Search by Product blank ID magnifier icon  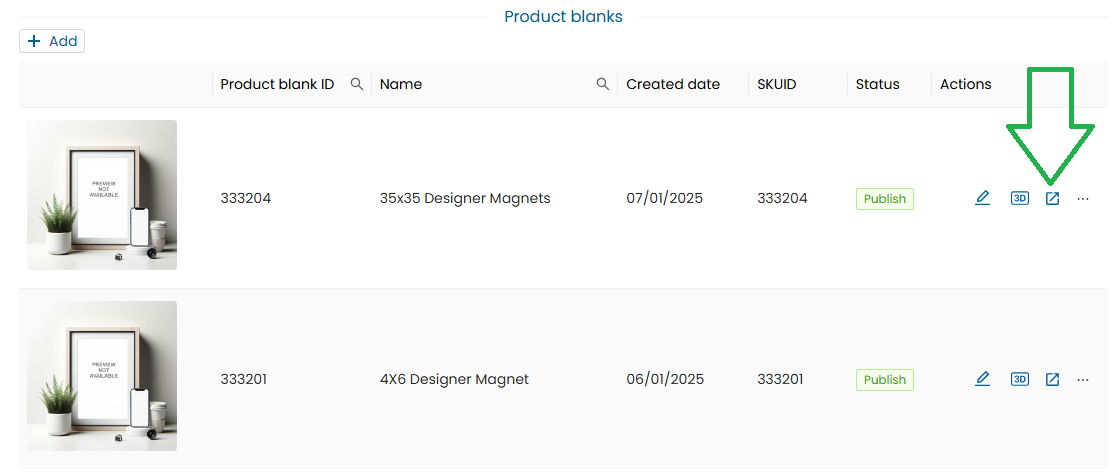pyautogui.click(x=356, y=84)
